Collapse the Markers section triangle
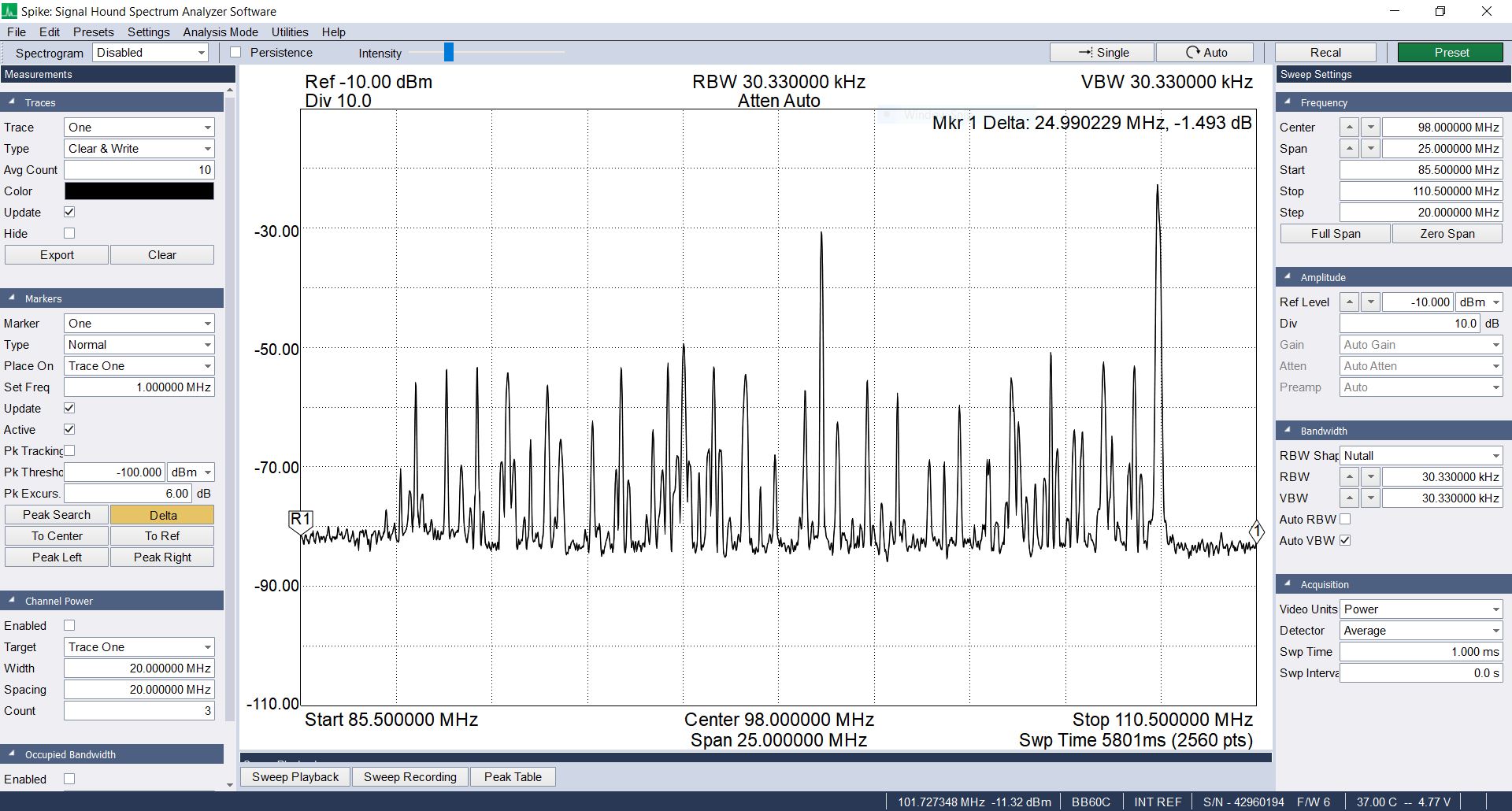The height and width of the screenshot is (811, 1512). pos(12,298)
